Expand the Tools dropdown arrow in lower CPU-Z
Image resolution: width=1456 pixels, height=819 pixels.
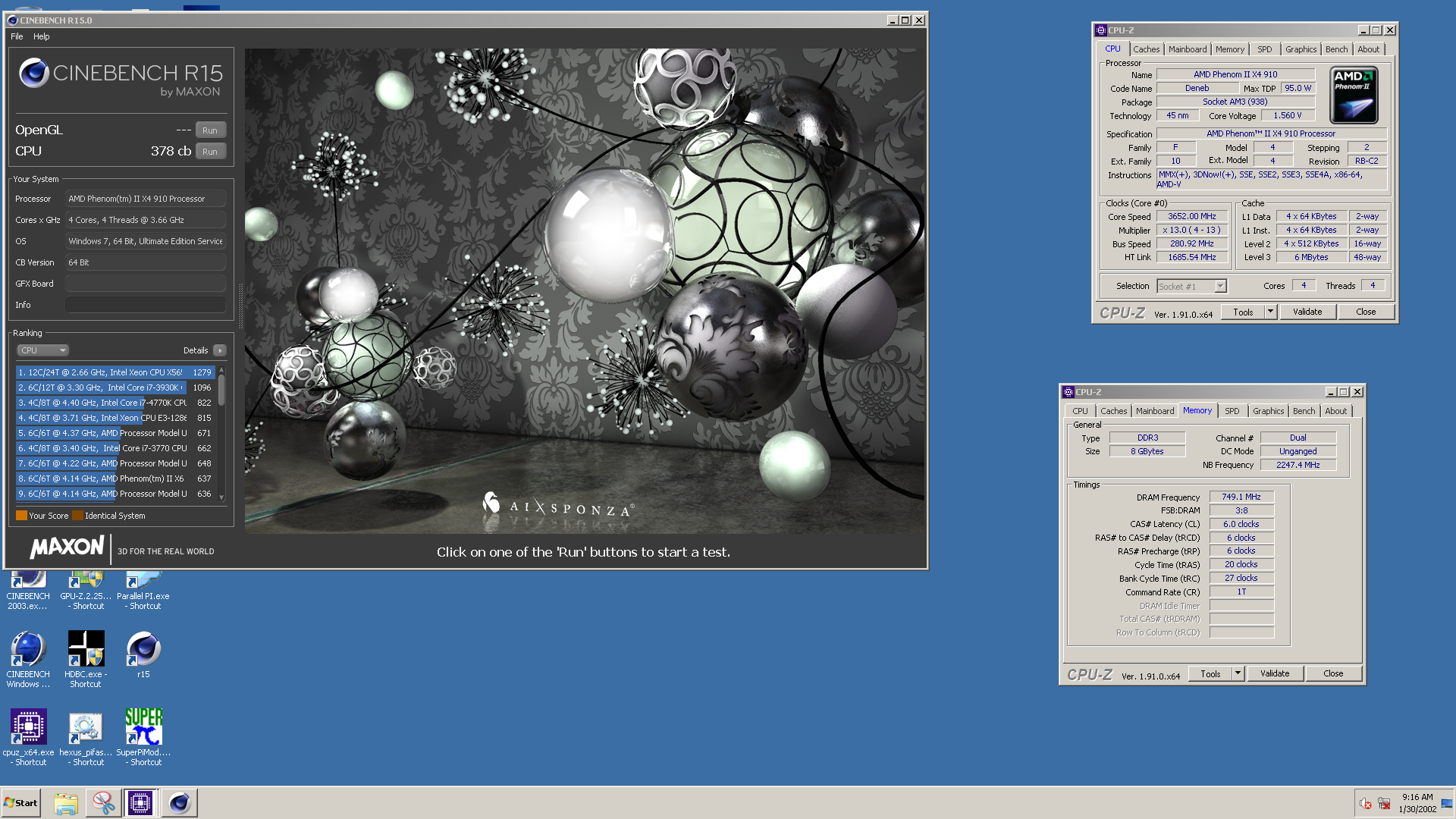pos(1238,673)
